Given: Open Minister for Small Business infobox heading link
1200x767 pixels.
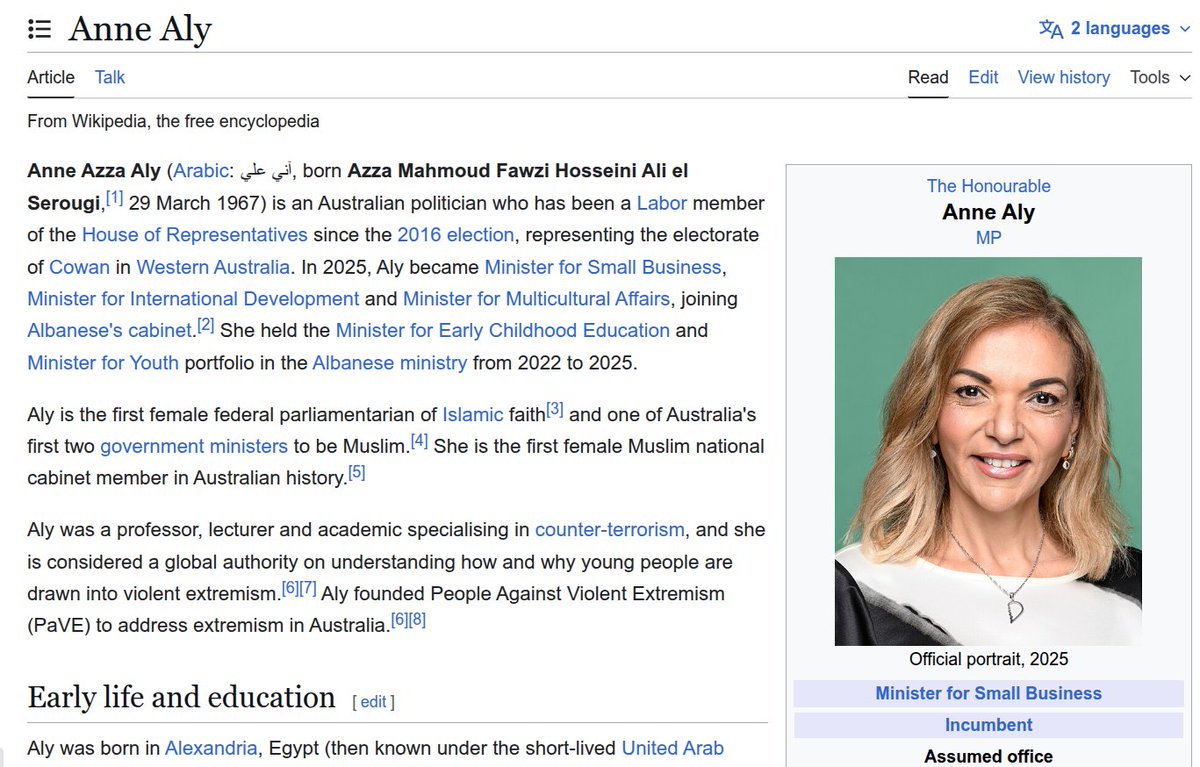Looking at the screenshot, I should (x=989, y=693).
